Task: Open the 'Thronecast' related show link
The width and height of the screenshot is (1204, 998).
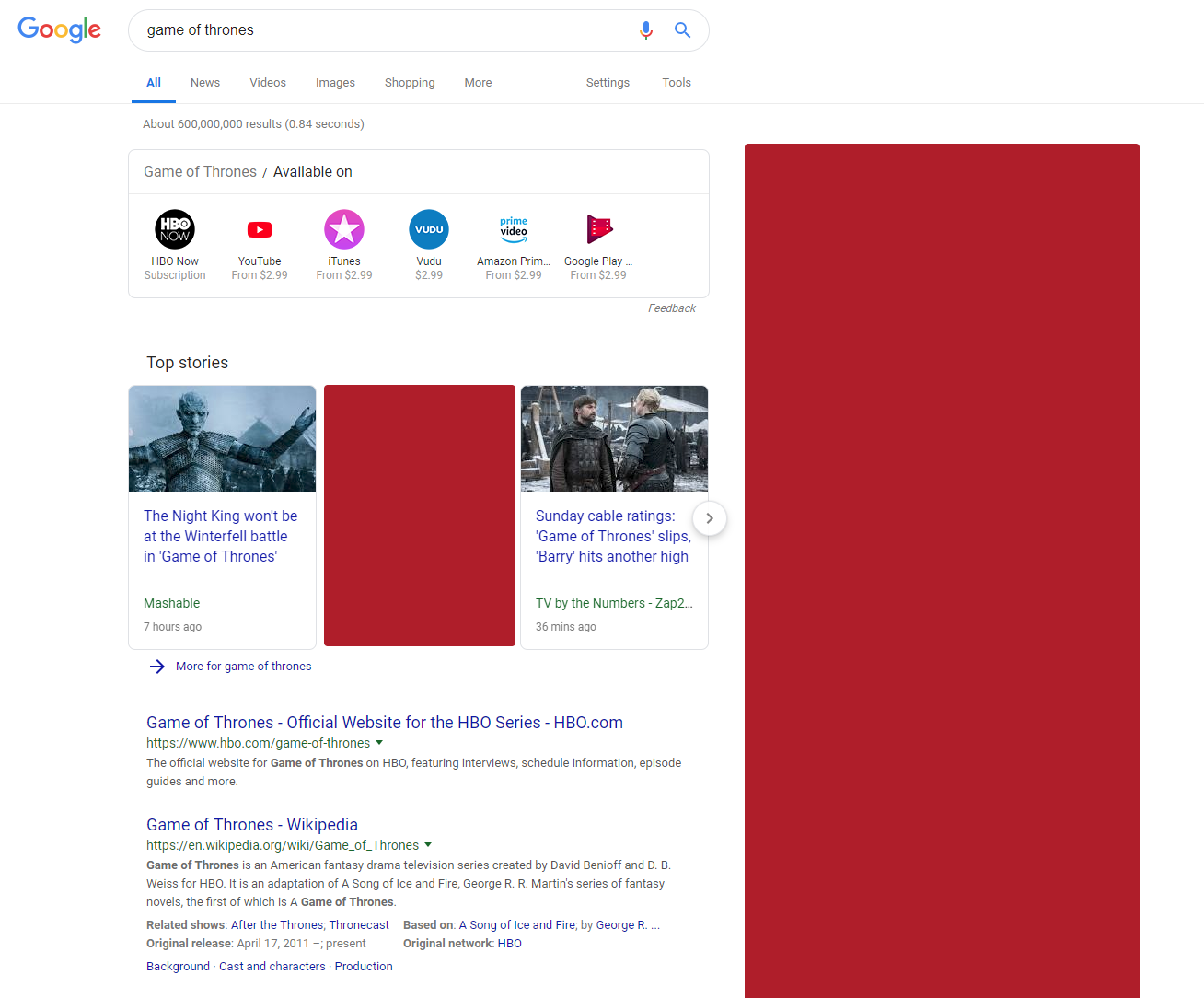Action: point(359,925)
